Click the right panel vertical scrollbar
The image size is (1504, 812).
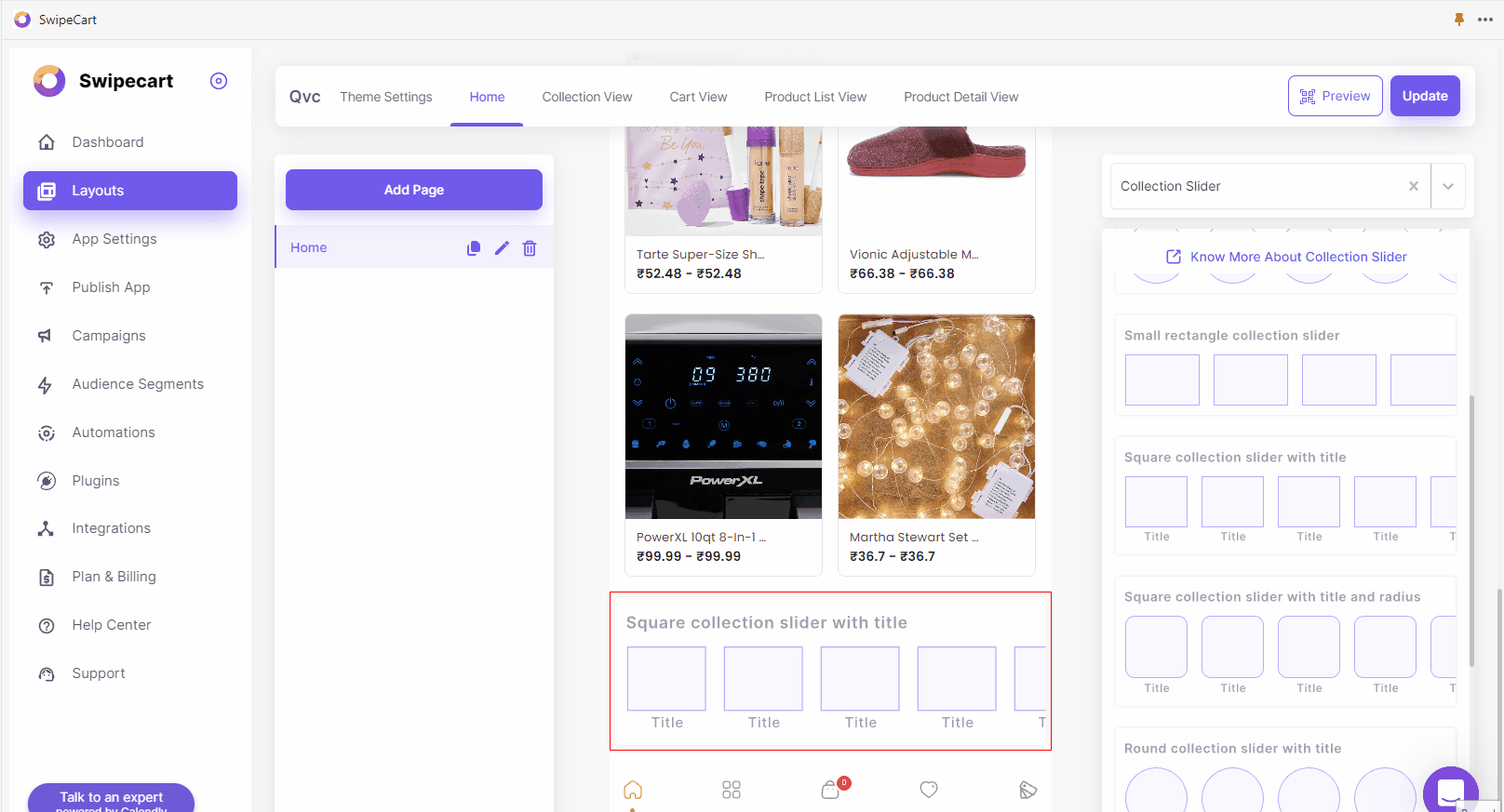pos(1471,530)
